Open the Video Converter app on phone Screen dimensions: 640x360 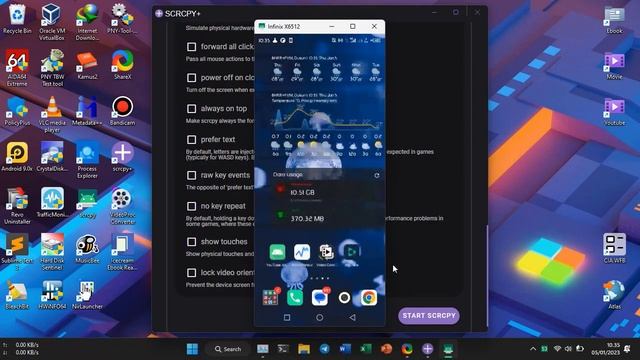point(327,252)
